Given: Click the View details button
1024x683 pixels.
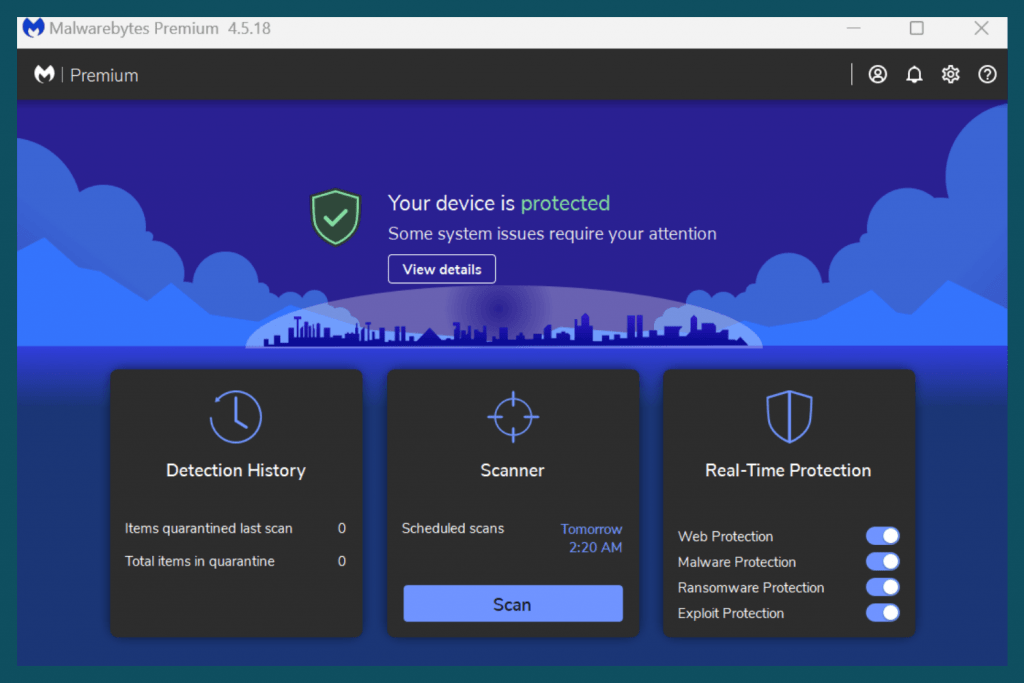Looking at the screenshot, I should 441,268.
